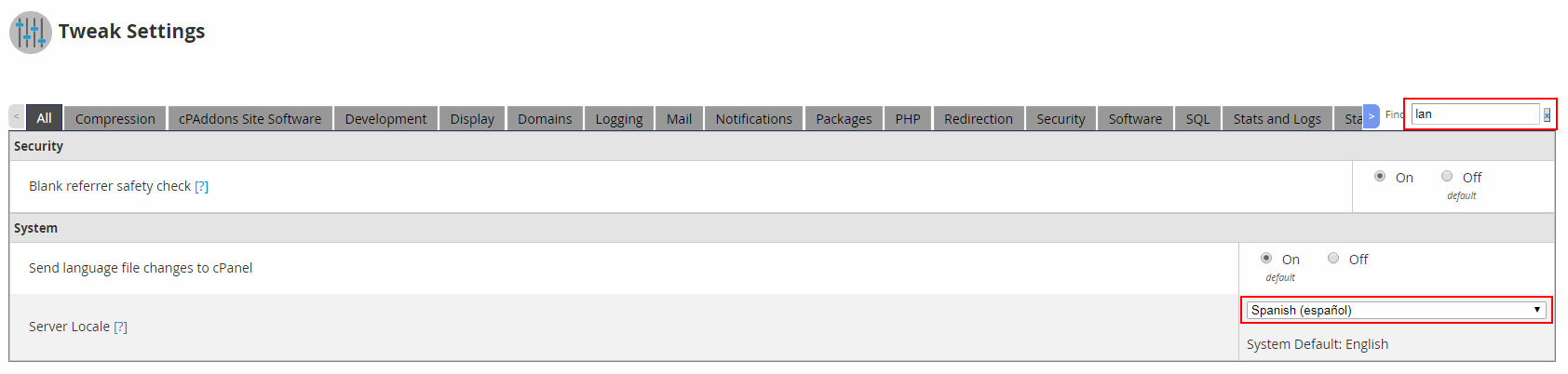Viewport: 1568px width, 374px height.
Task: Select the Notifications tab
Action: 753,118
